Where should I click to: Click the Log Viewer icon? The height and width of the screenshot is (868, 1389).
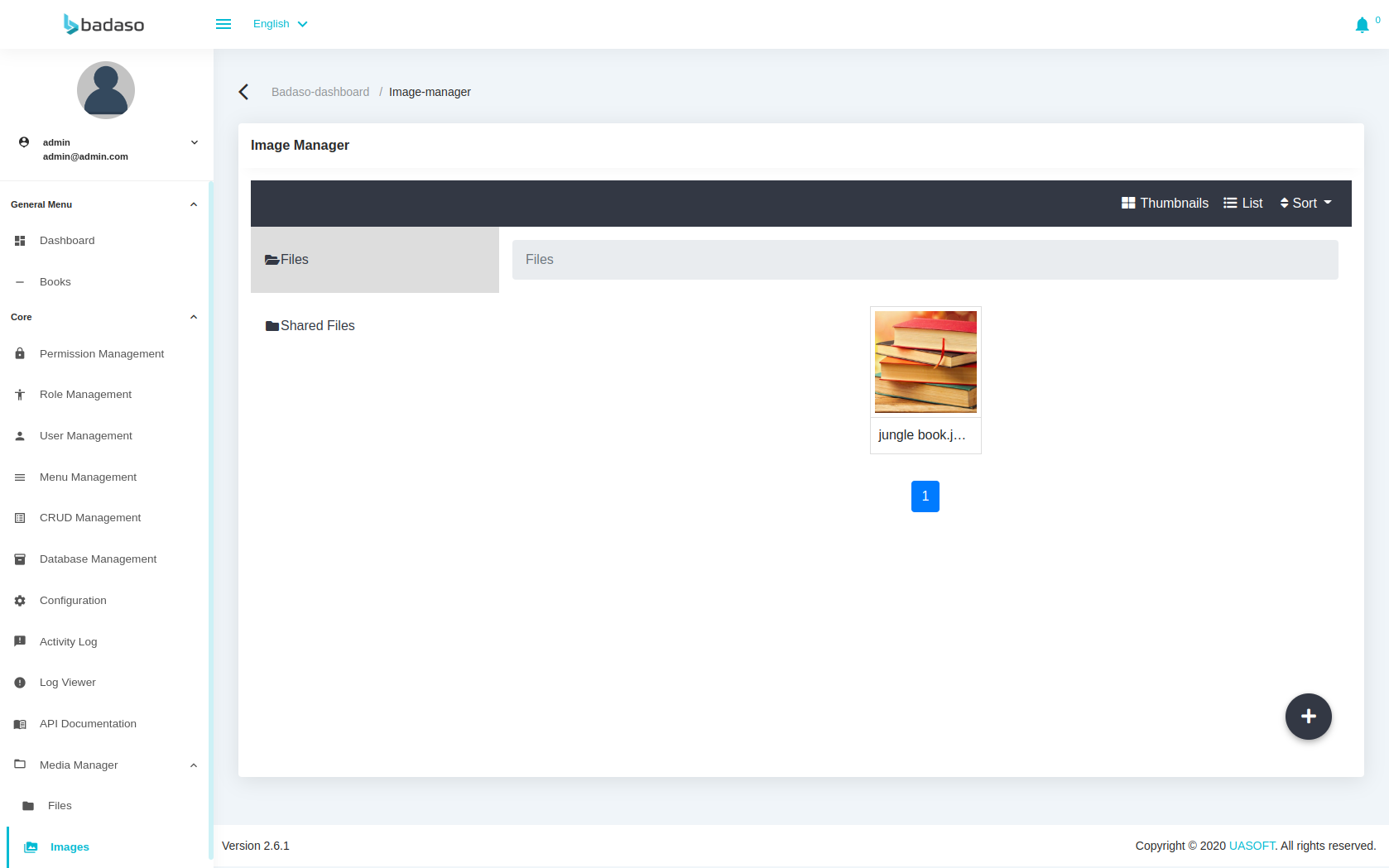point(20,683)
